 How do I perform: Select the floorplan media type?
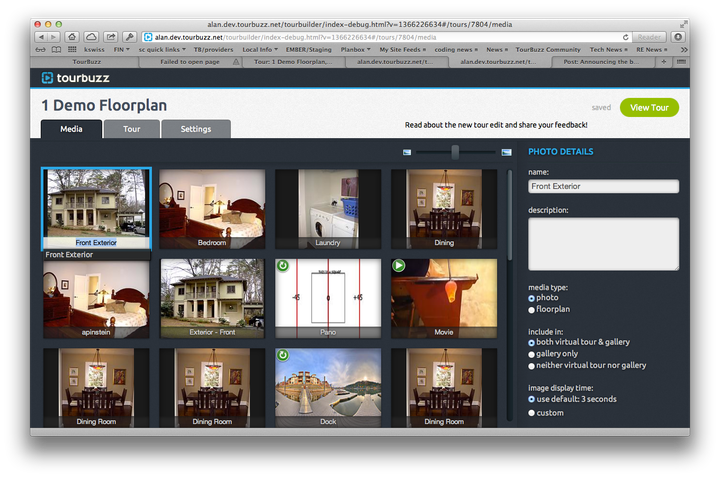pyautogui.click(x=531, y=310)
